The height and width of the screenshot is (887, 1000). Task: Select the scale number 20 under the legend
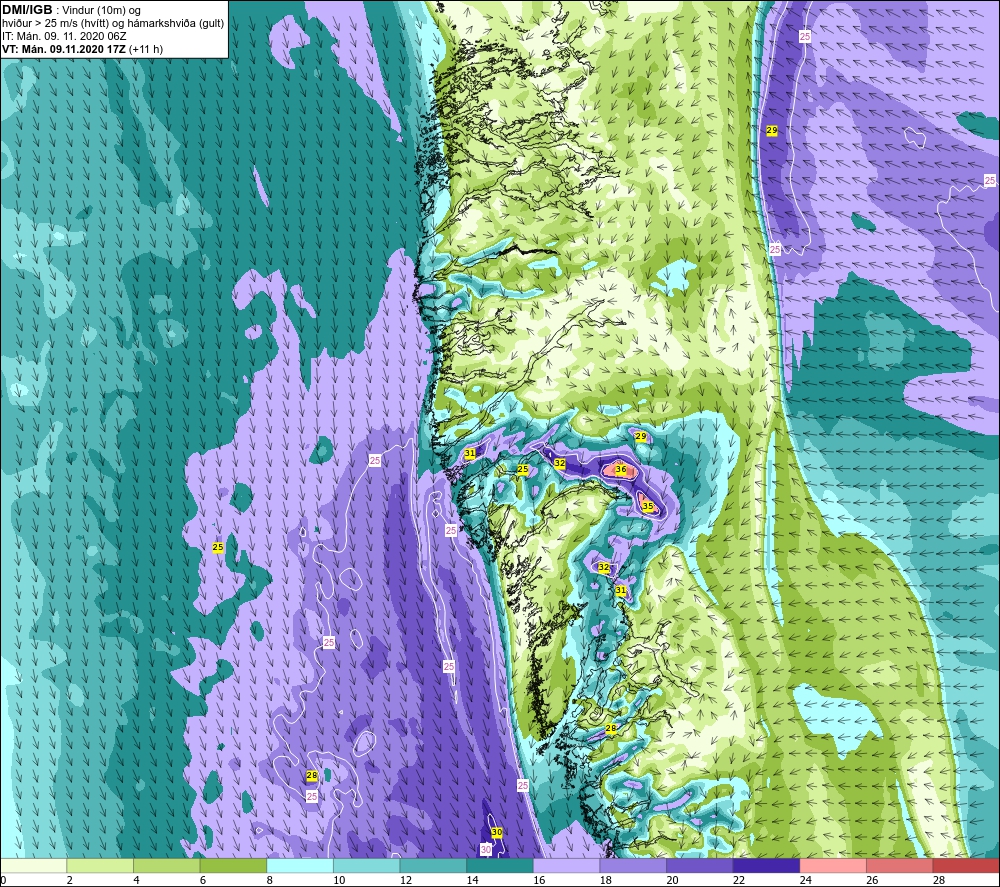672,880
